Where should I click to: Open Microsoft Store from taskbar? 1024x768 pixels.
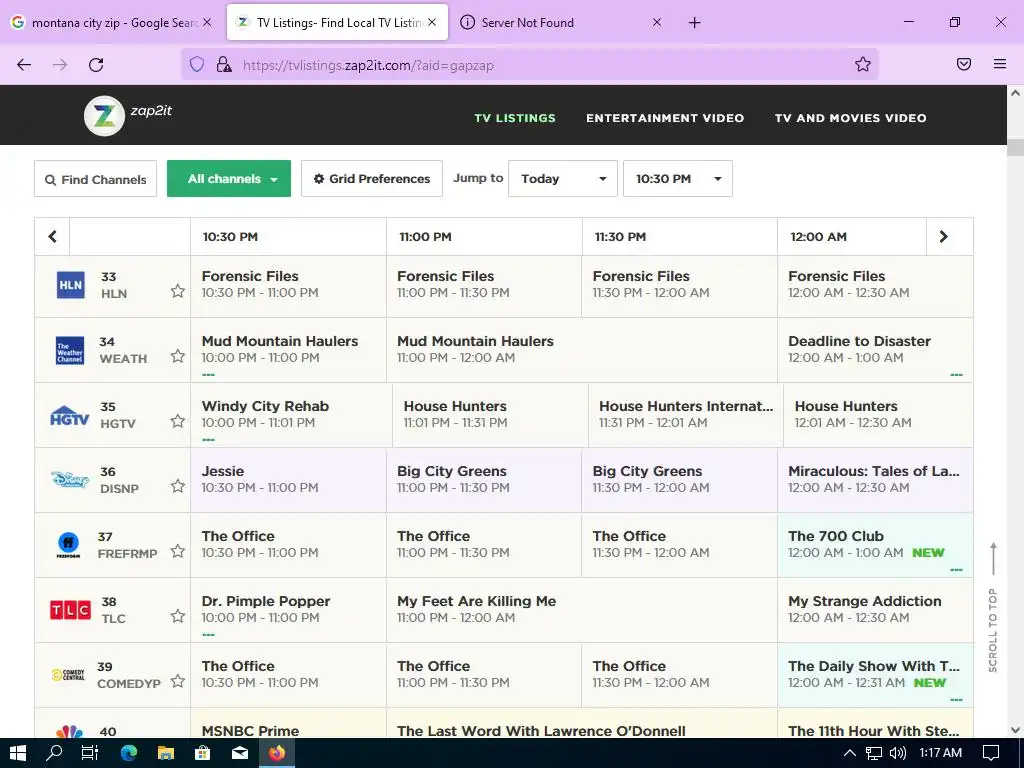pyautogui.click(x=203, y=753)
